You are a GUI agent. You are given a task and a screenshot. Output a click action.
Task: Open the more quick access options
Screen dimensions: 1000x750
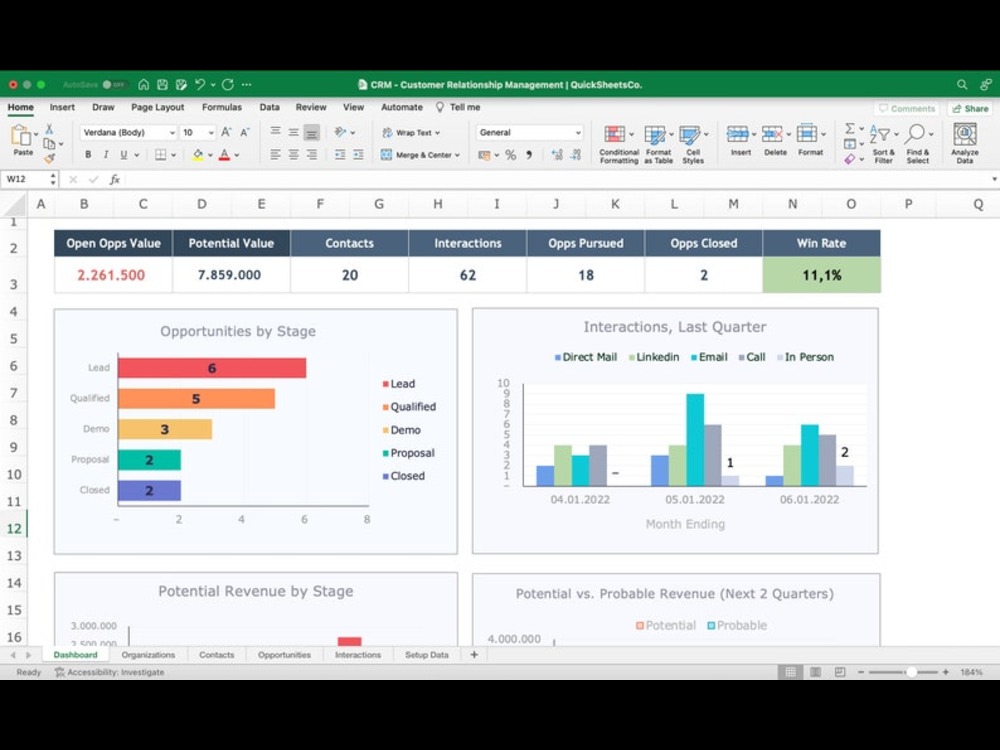click(247, 84)
